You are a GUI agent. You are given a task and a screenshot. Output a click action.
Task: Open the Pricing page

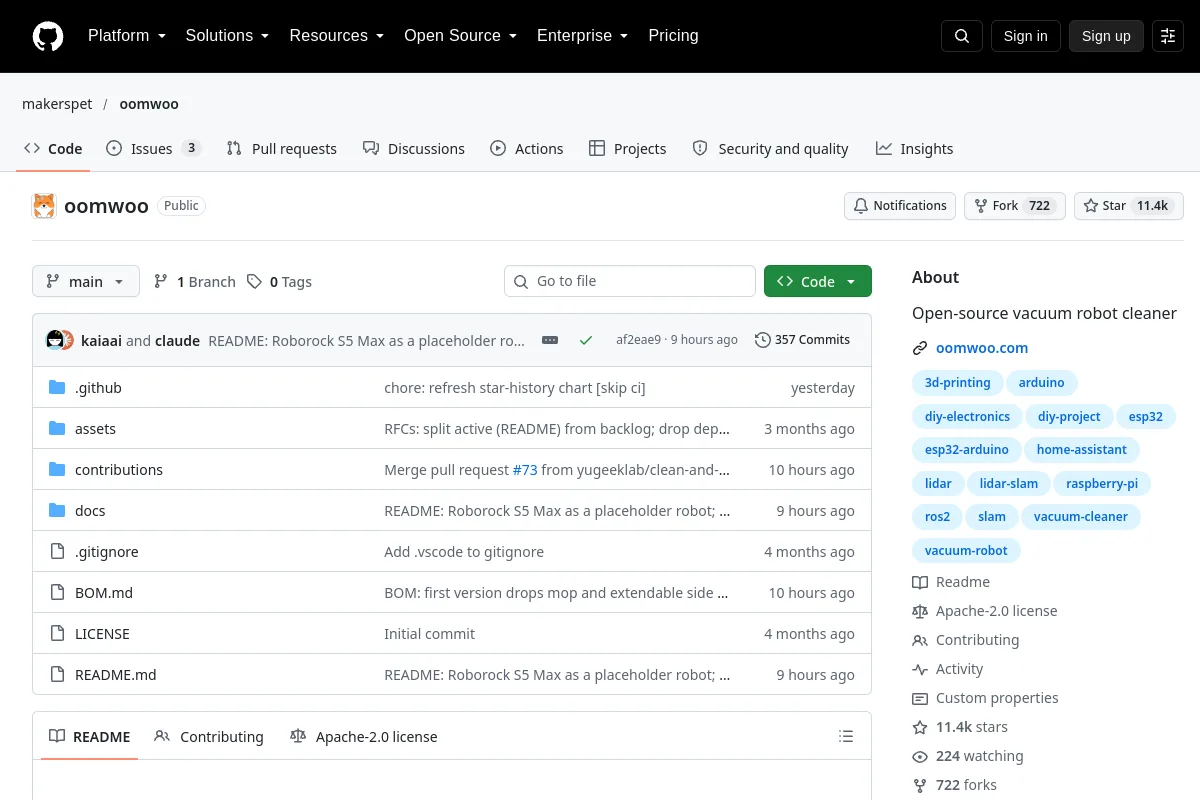[673, 36]
